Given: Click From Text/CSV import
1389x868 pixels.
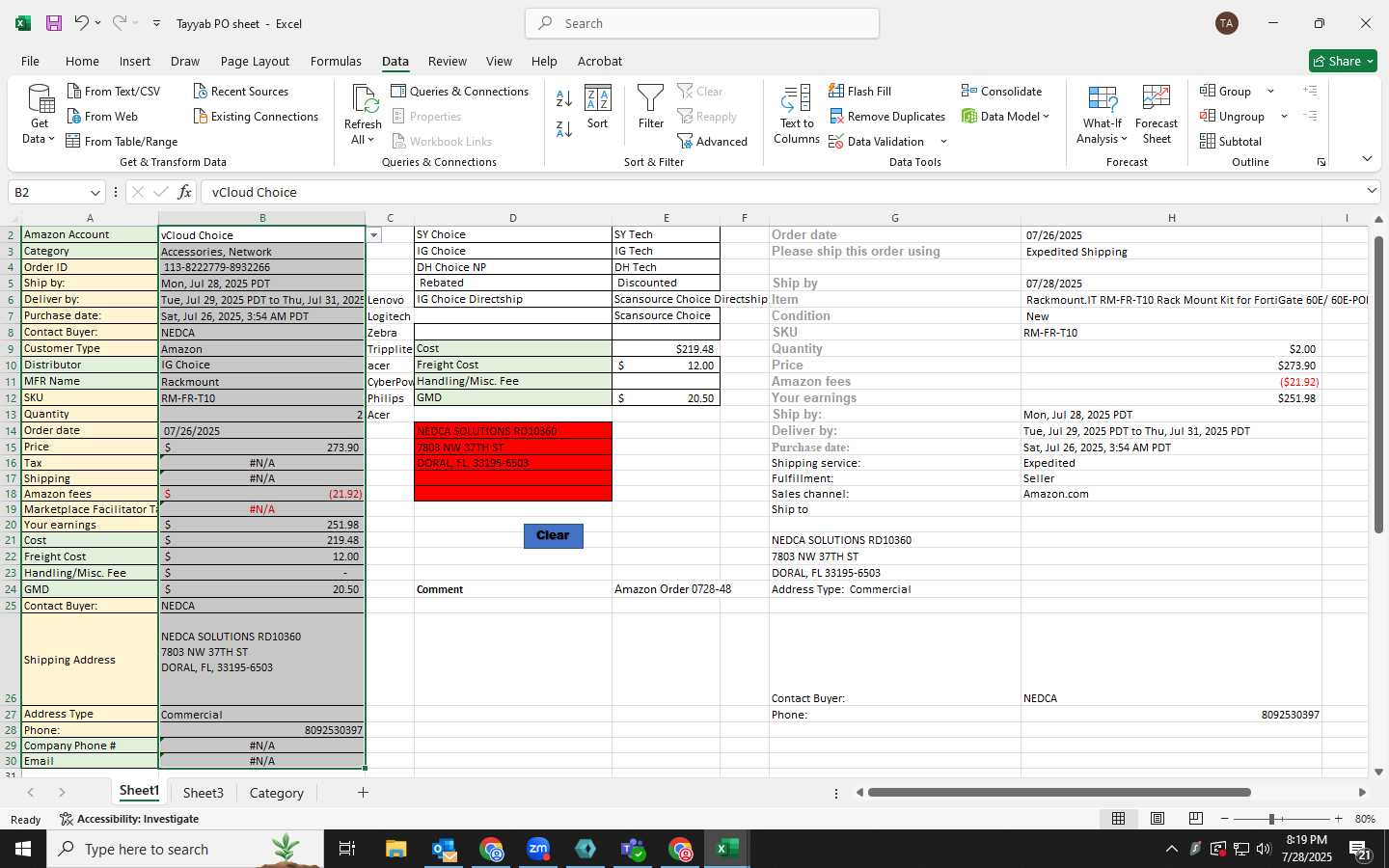Looking at the screenshot, I should [114, 92].
